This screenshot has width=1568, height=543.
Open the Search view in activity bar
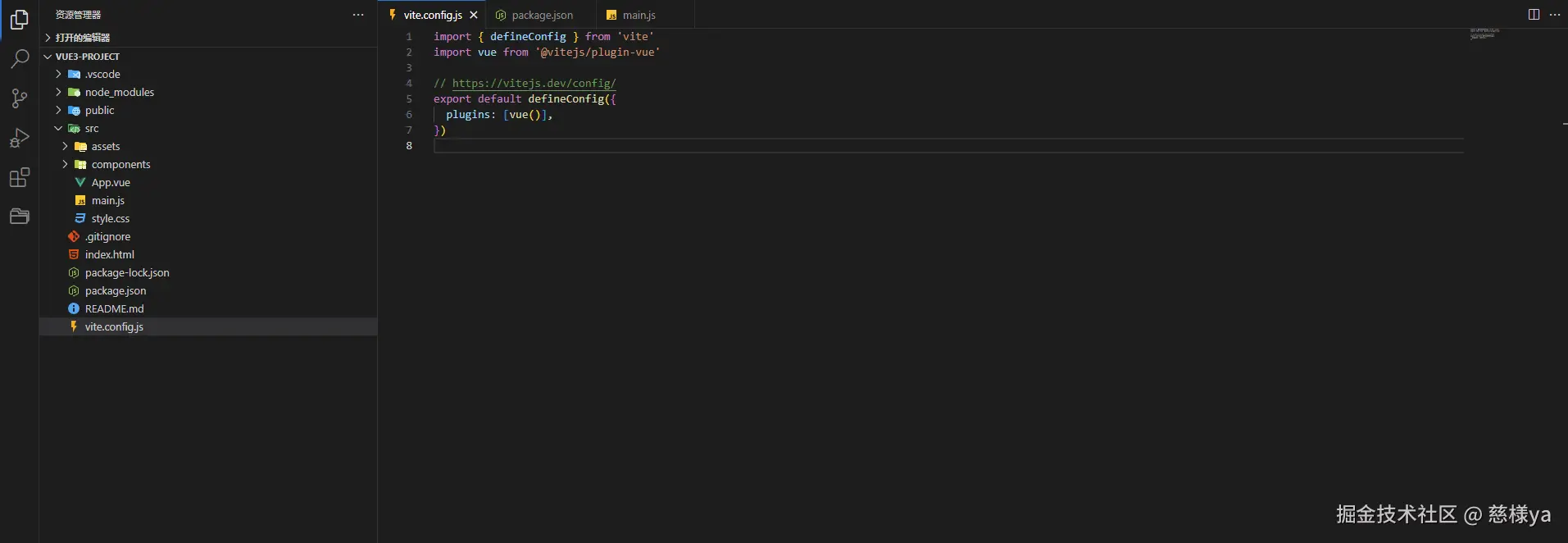coord(20,58)
